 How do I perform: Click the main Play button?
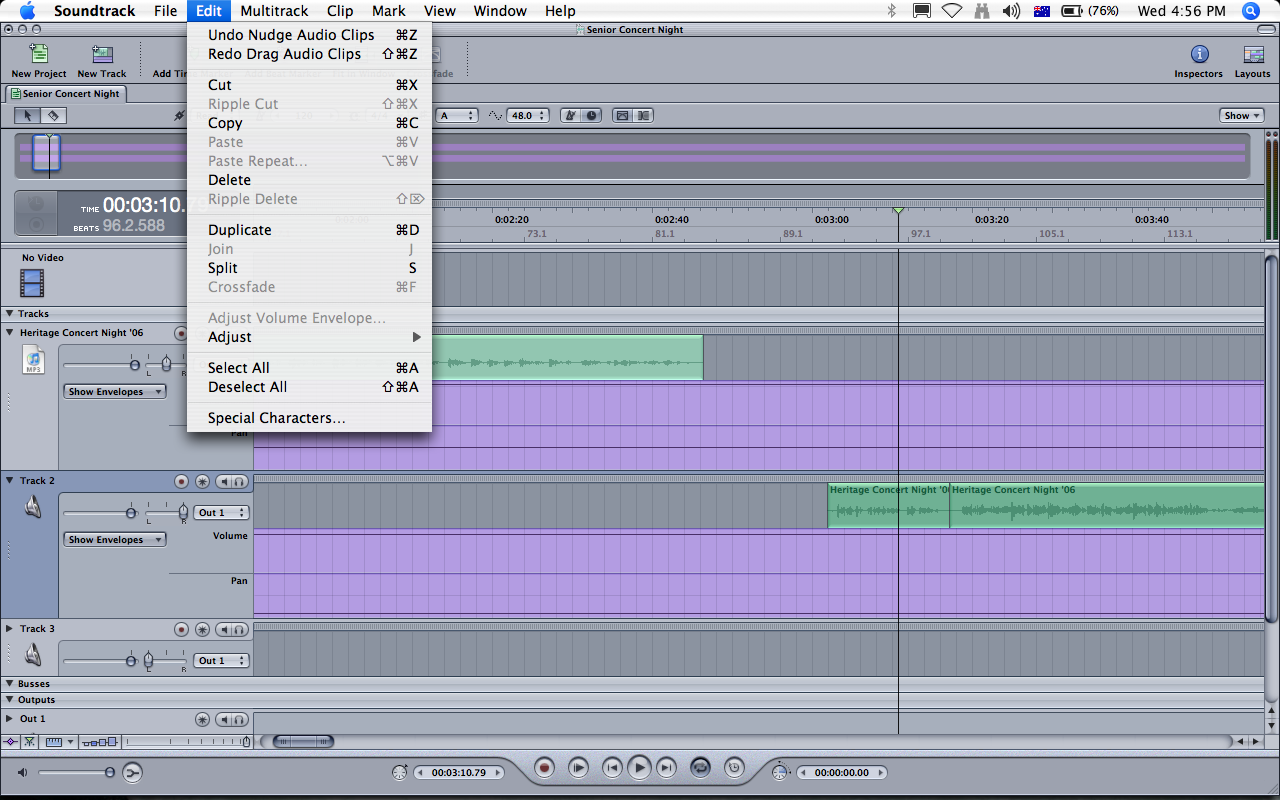click(x=639, y=768)
